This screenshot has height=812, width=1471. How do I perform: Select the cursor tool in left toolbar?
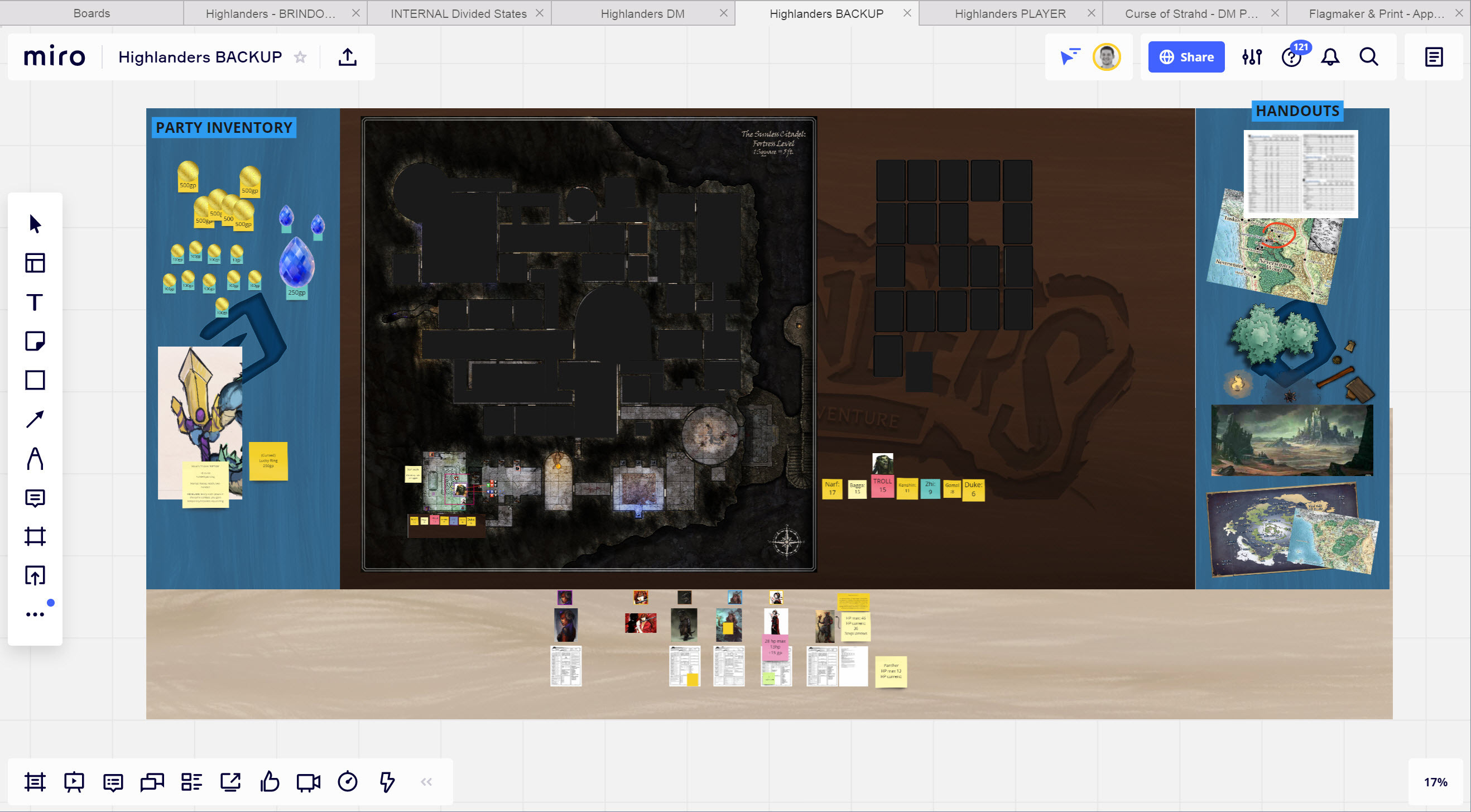click(35, 224)
